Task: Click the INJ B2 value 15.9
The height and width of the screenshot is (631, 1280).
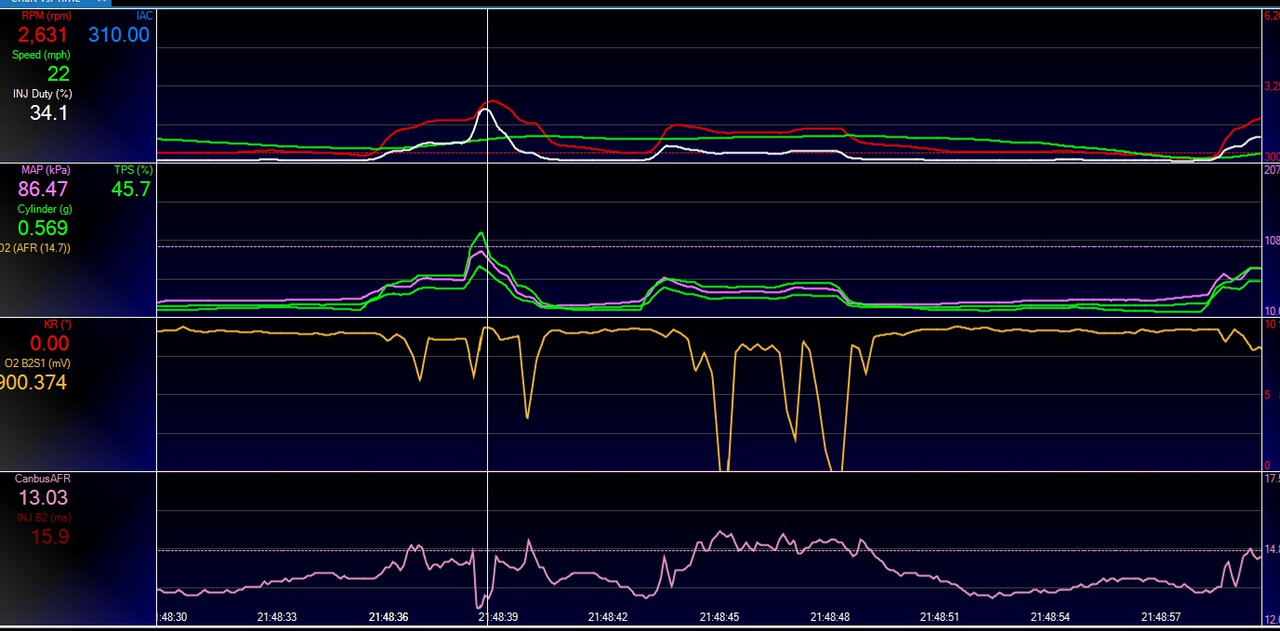Action: click(x=49, y=537)
